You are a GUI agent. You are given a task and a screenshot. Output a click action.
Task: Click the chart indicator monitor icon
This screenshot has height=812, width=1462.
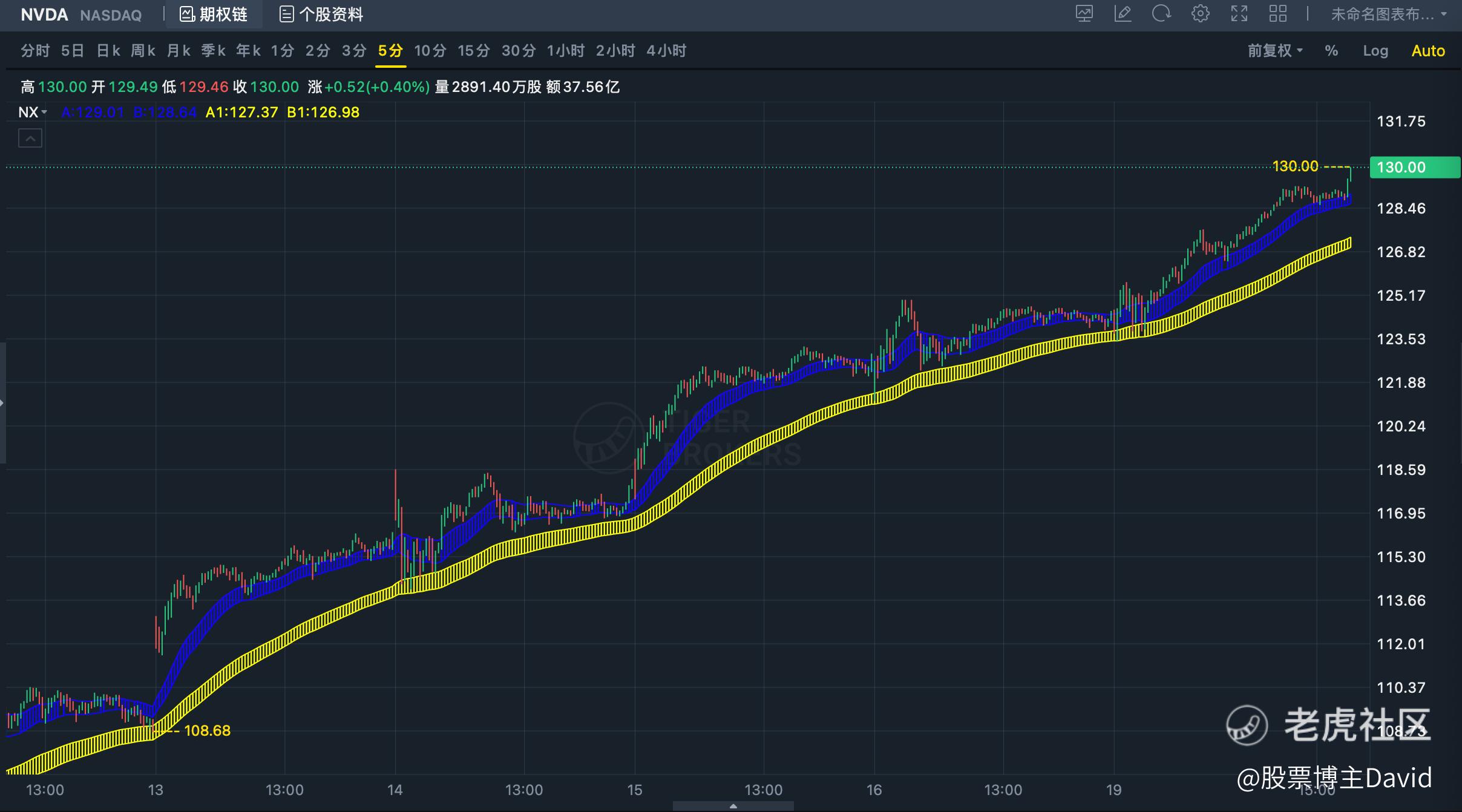pos(1084,14)
